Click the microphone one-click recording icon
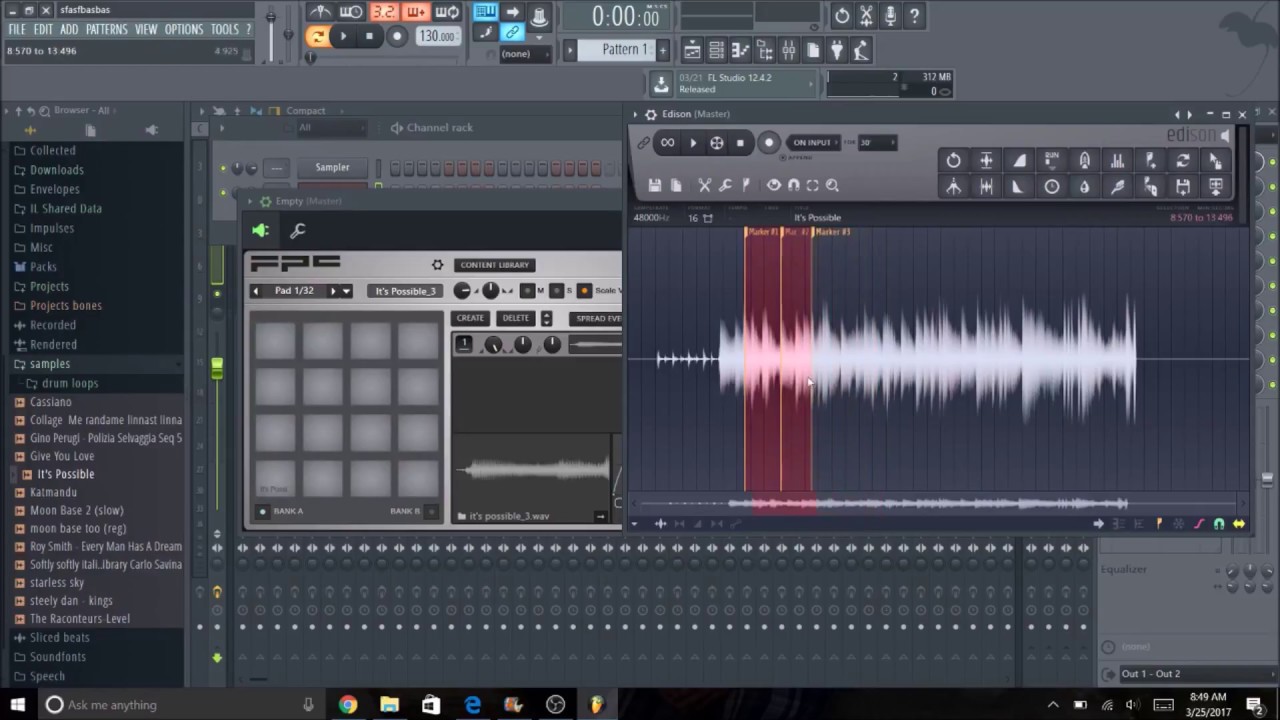The image size is (1280, 720). click(890, 16)
